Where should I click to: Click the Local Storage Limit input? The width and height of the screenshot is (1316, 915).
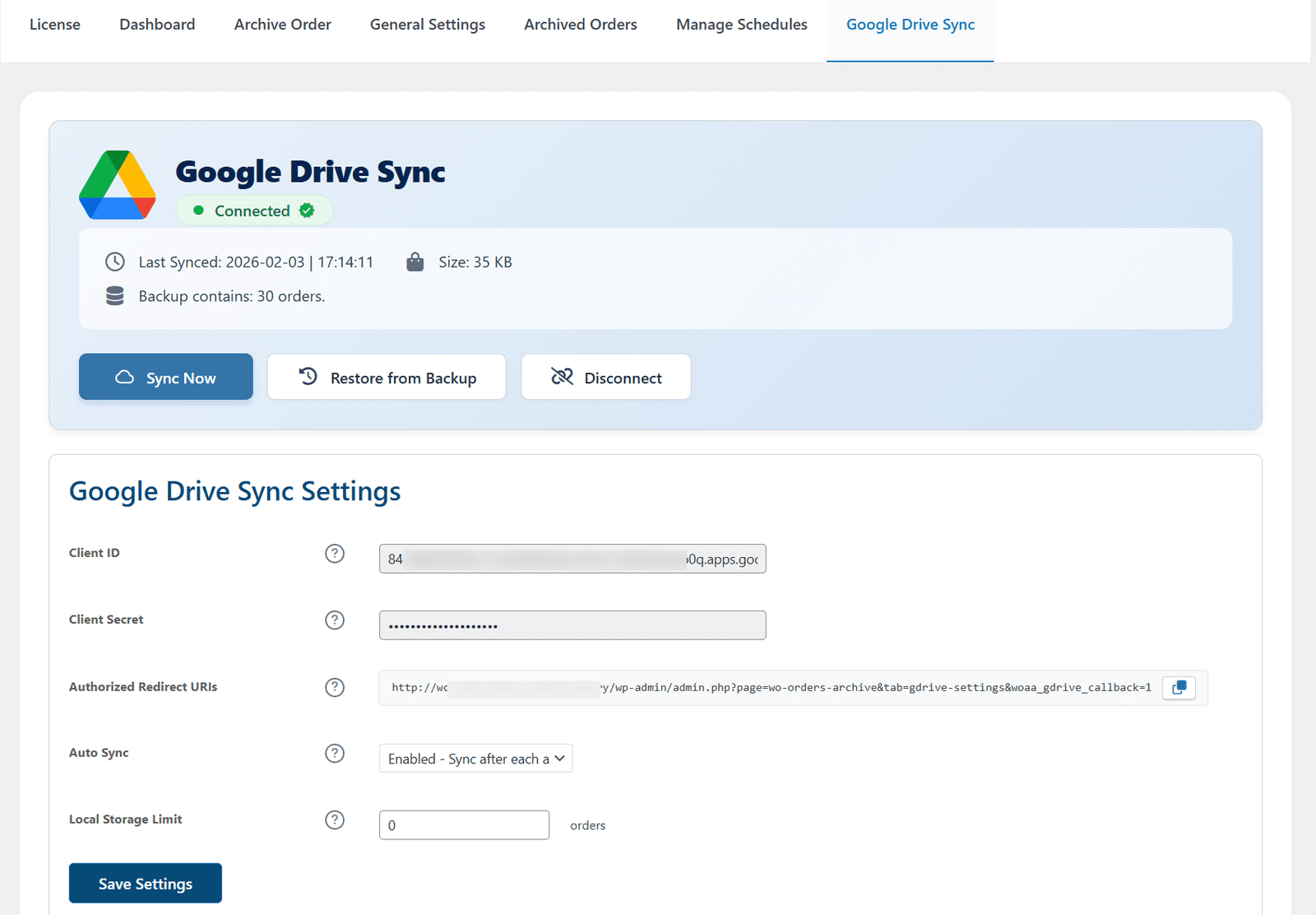click(464, 825)
